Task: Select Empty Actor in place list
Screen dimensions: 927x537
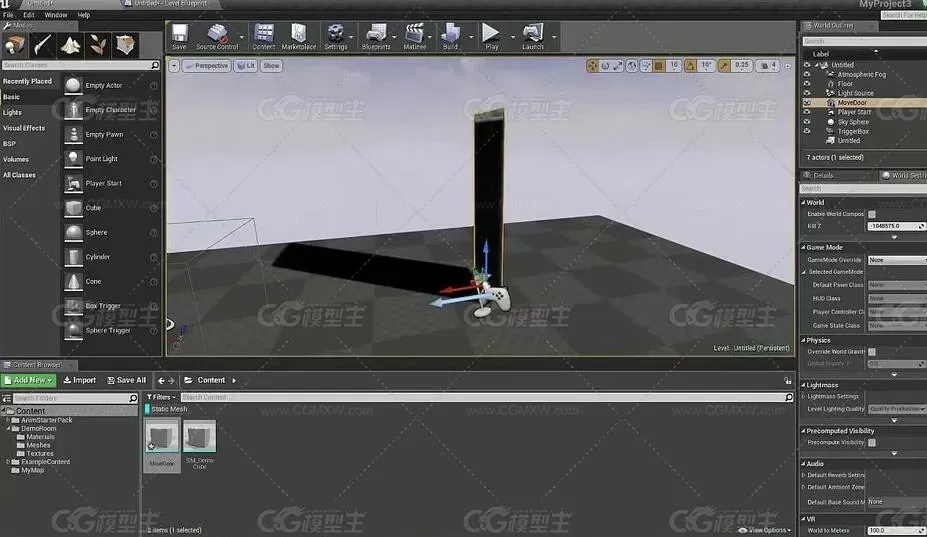Action: click(111, 86)
